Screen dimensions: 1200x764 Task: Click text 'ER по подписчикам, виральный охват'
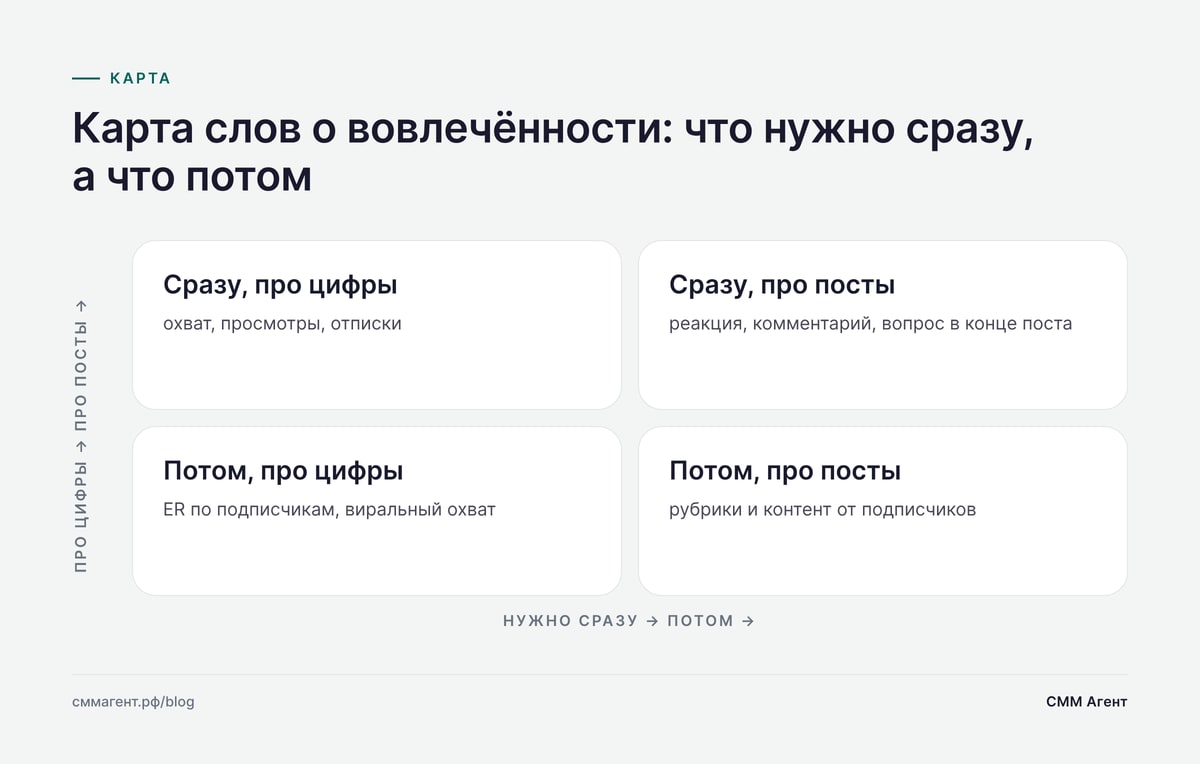coord(329,510)
